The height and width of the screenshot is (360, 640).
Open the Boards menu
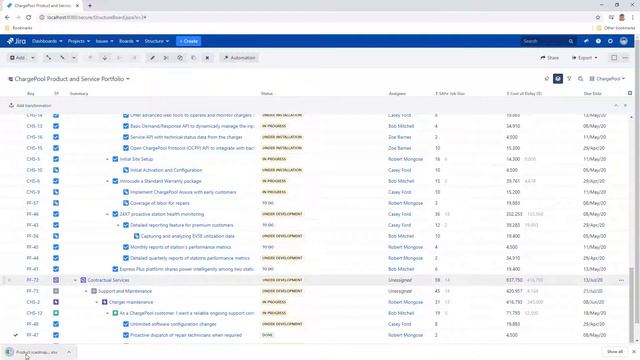129,41
